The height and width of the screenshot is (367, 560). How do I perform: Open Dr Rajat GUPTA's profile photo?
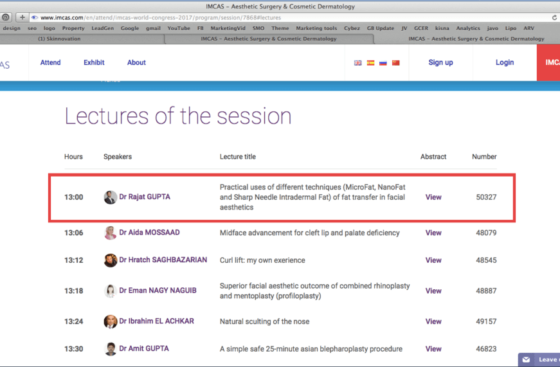[110, 197]
